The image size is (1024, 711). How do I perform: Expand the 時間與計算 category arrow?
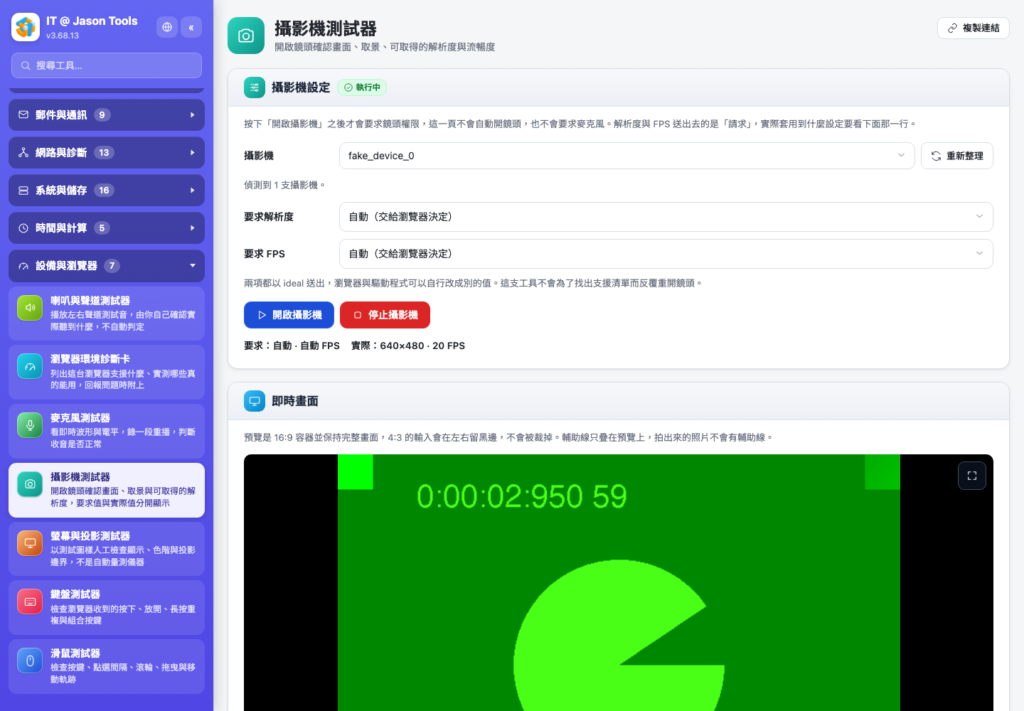[x=192, y=228]
